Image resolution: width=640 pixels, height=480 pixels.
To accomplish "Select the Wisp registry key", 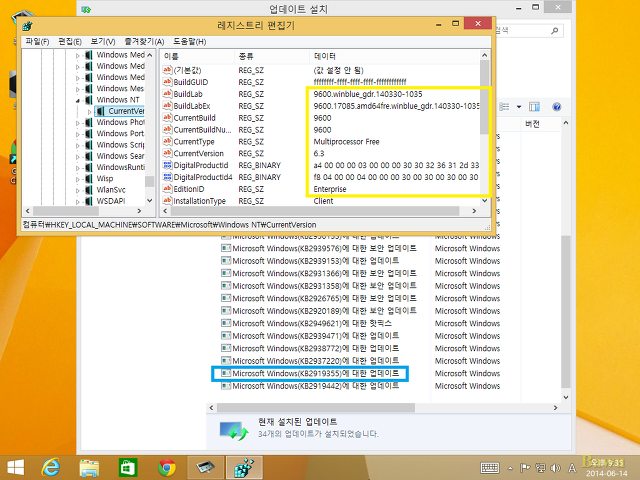I will coord(105,178).
